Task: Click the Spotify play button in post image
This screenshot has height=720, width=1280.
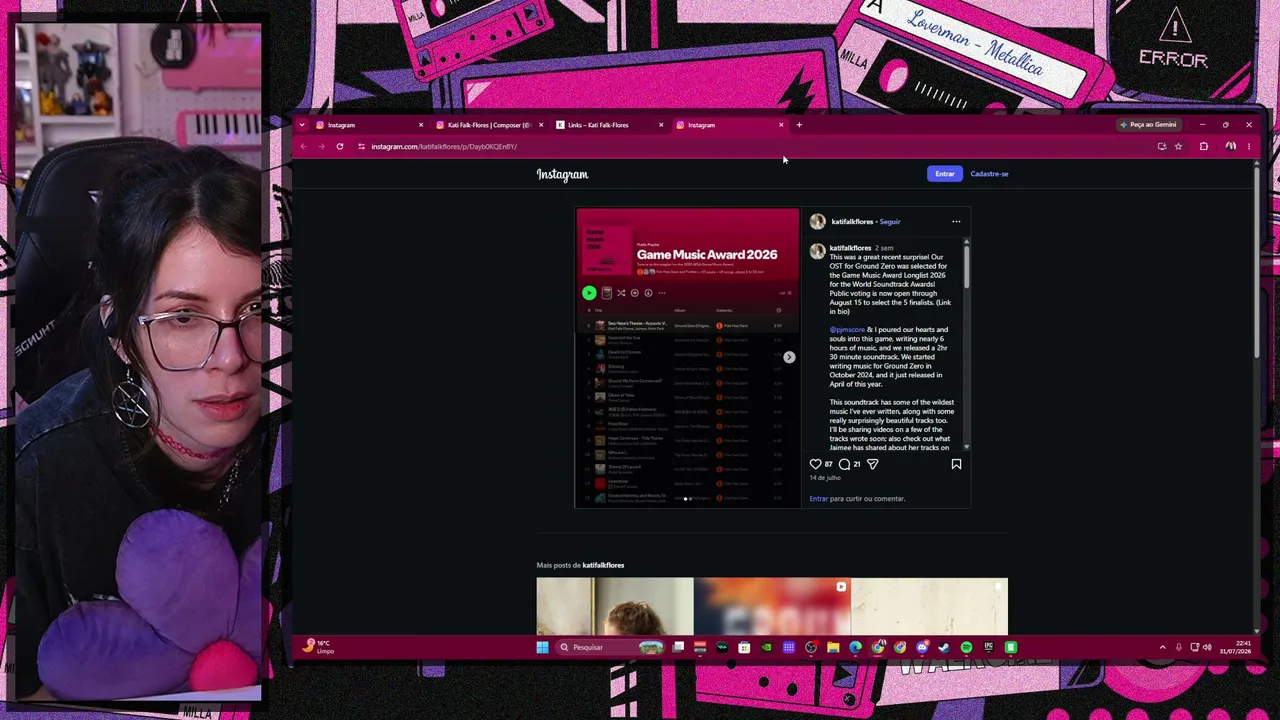Action: [589, 293]
